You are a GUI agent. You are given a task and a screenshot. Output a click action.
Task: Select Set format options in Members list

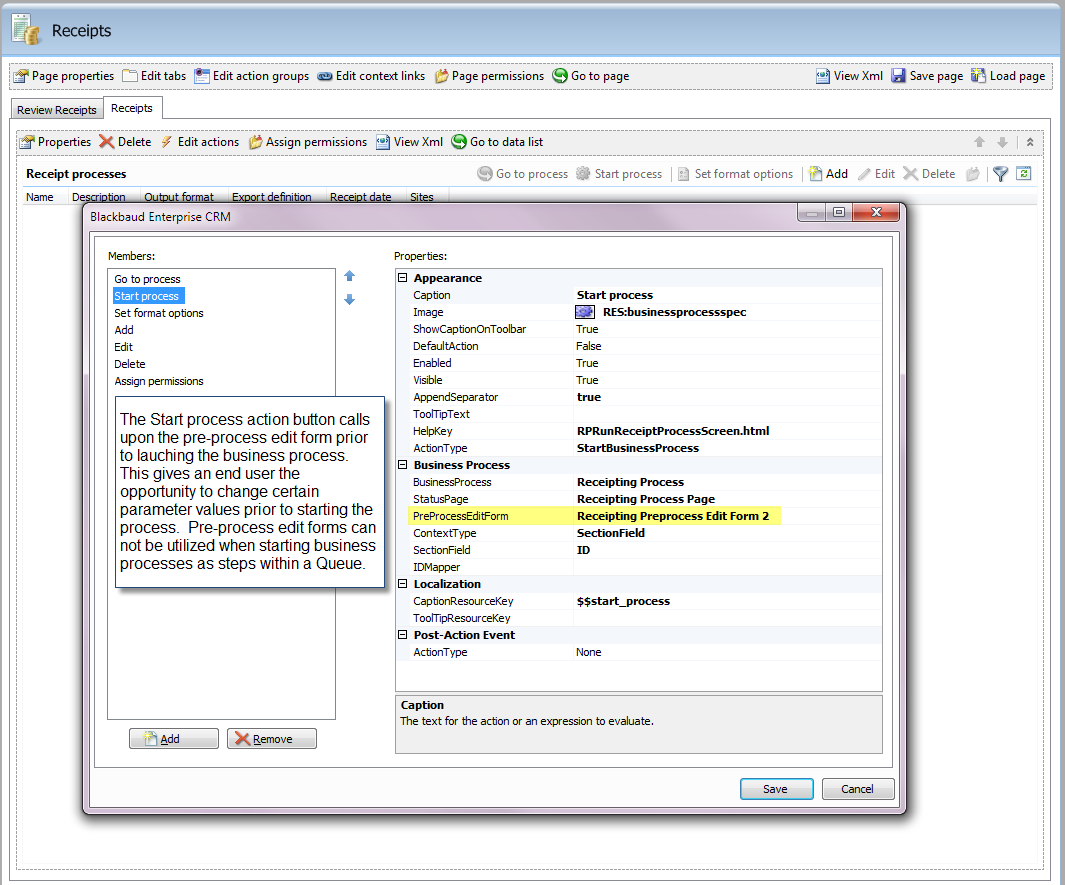point(159,313)
